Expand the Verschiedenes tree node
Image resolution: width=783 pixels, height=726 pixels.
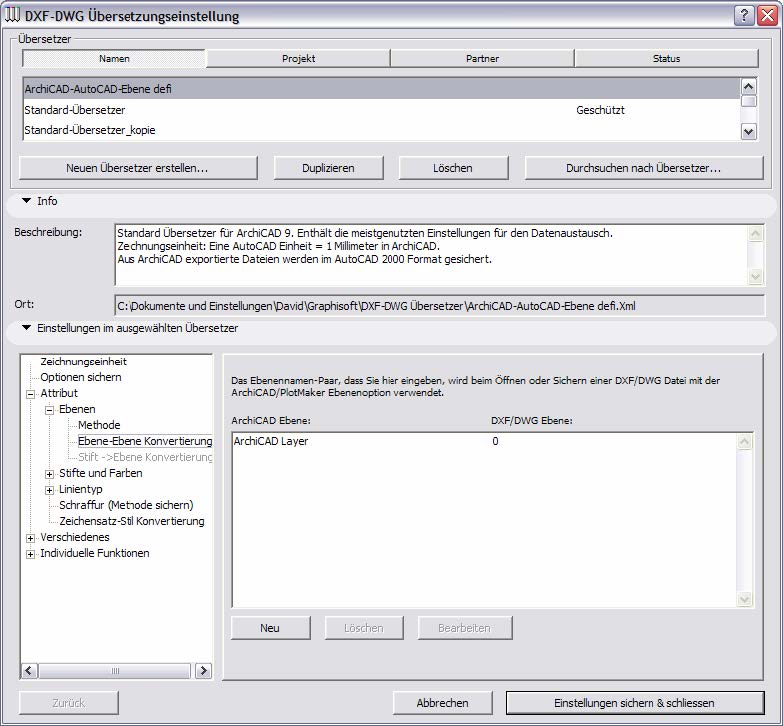[30, 538]
